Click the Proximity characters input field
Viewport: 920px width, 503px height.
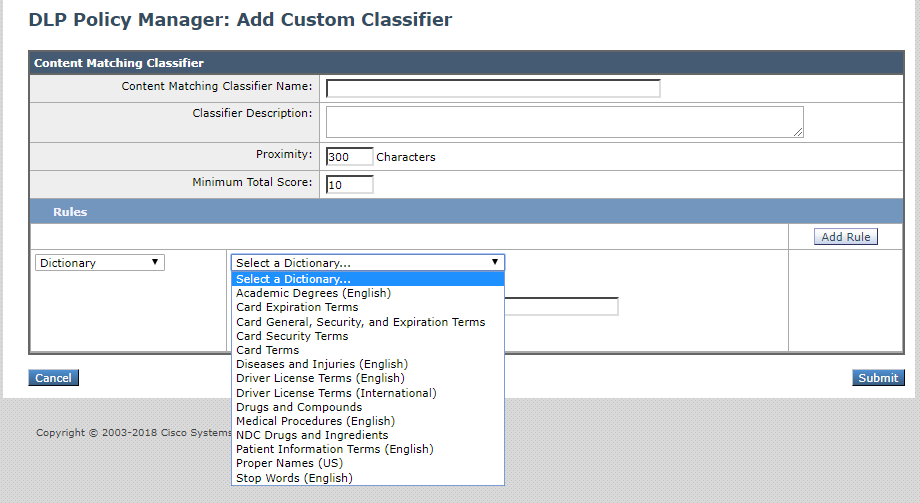tap(349, 157)
